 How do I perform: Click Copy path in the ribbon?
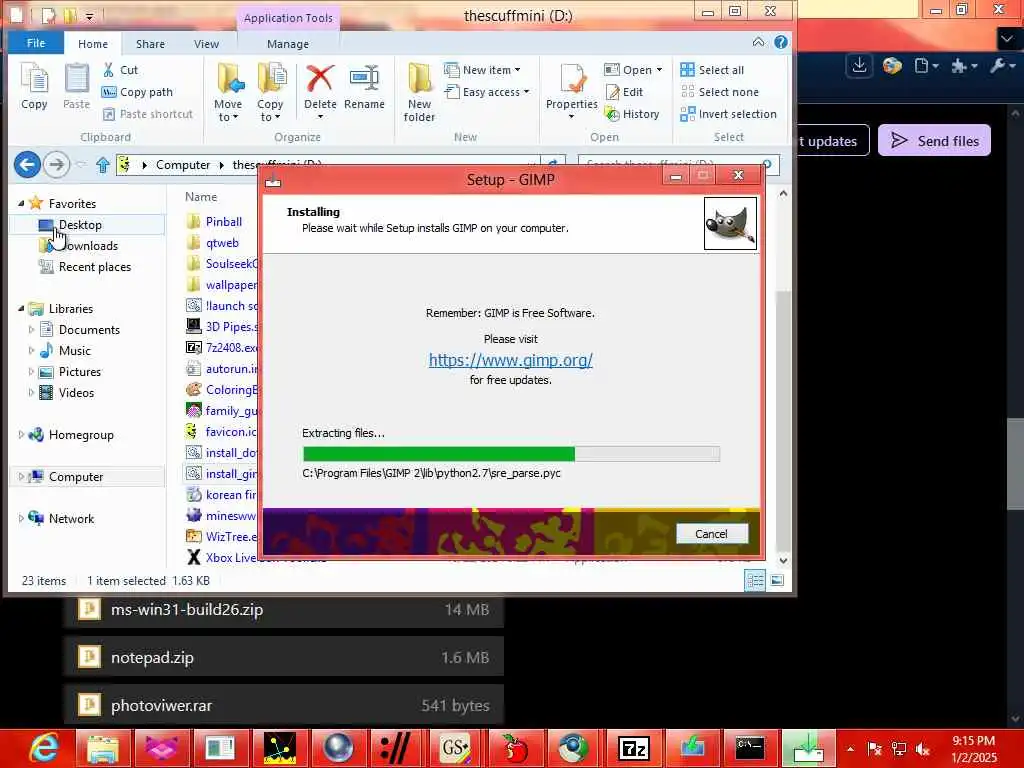137,92
